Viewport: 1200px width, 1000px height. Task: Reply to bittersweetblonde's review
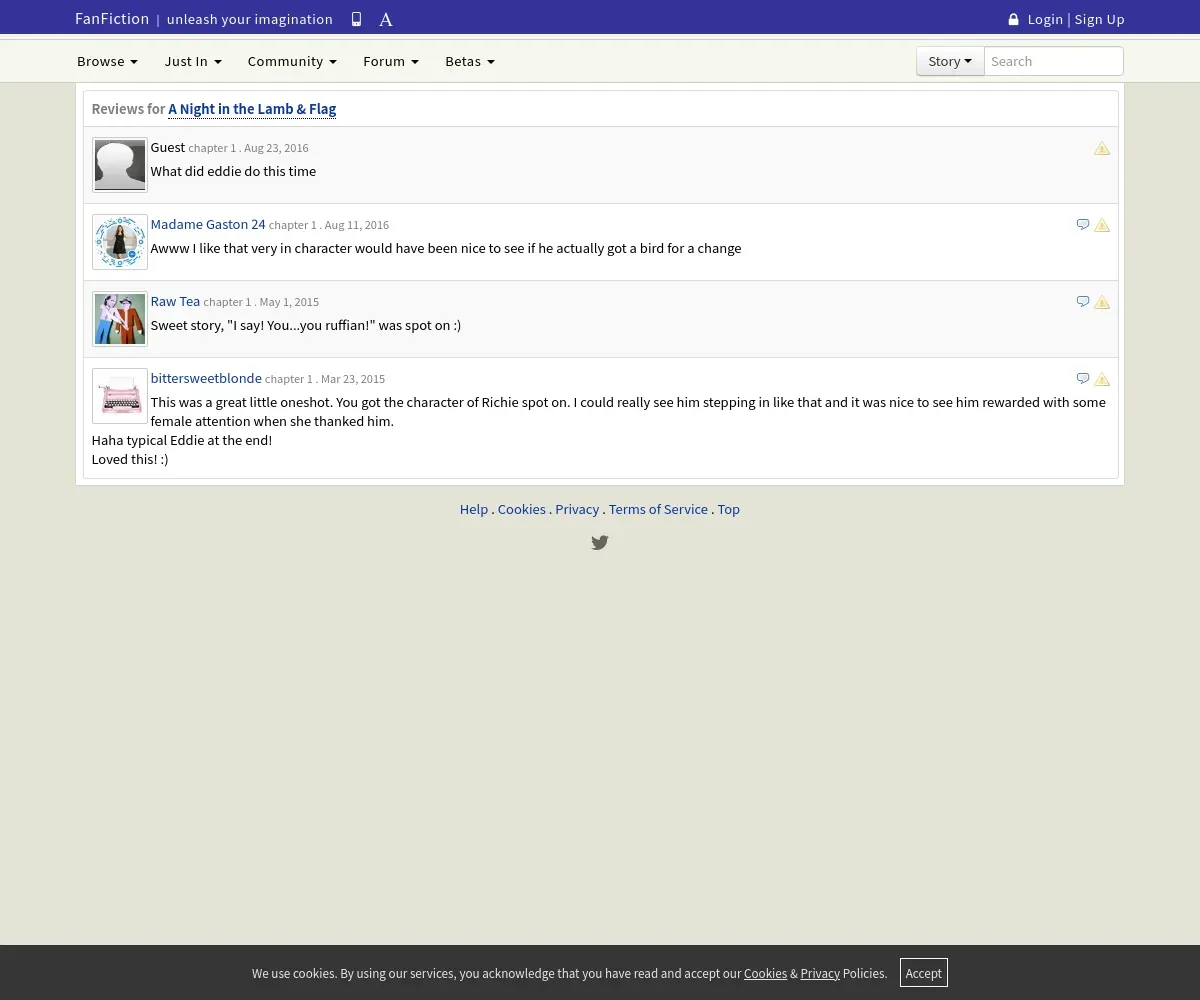[1083, 379]
